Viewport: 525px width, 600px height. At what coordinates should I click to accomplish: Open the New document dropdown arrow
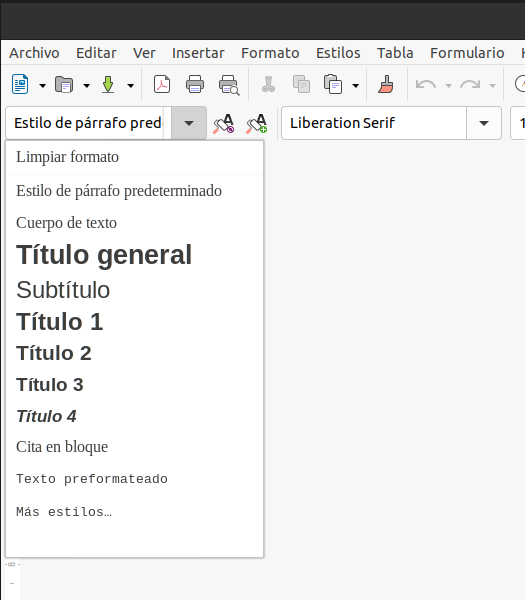pos(42,85)
